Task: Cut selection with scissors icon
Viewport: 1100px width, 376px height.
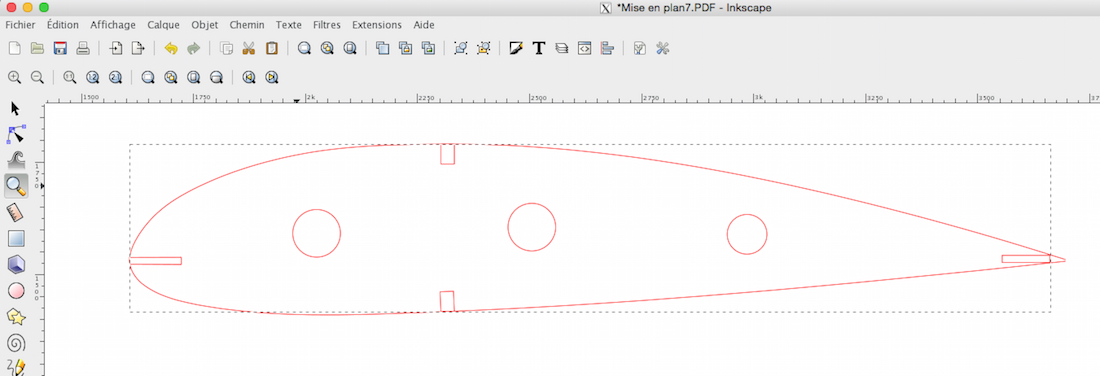Action: [249, 48]
